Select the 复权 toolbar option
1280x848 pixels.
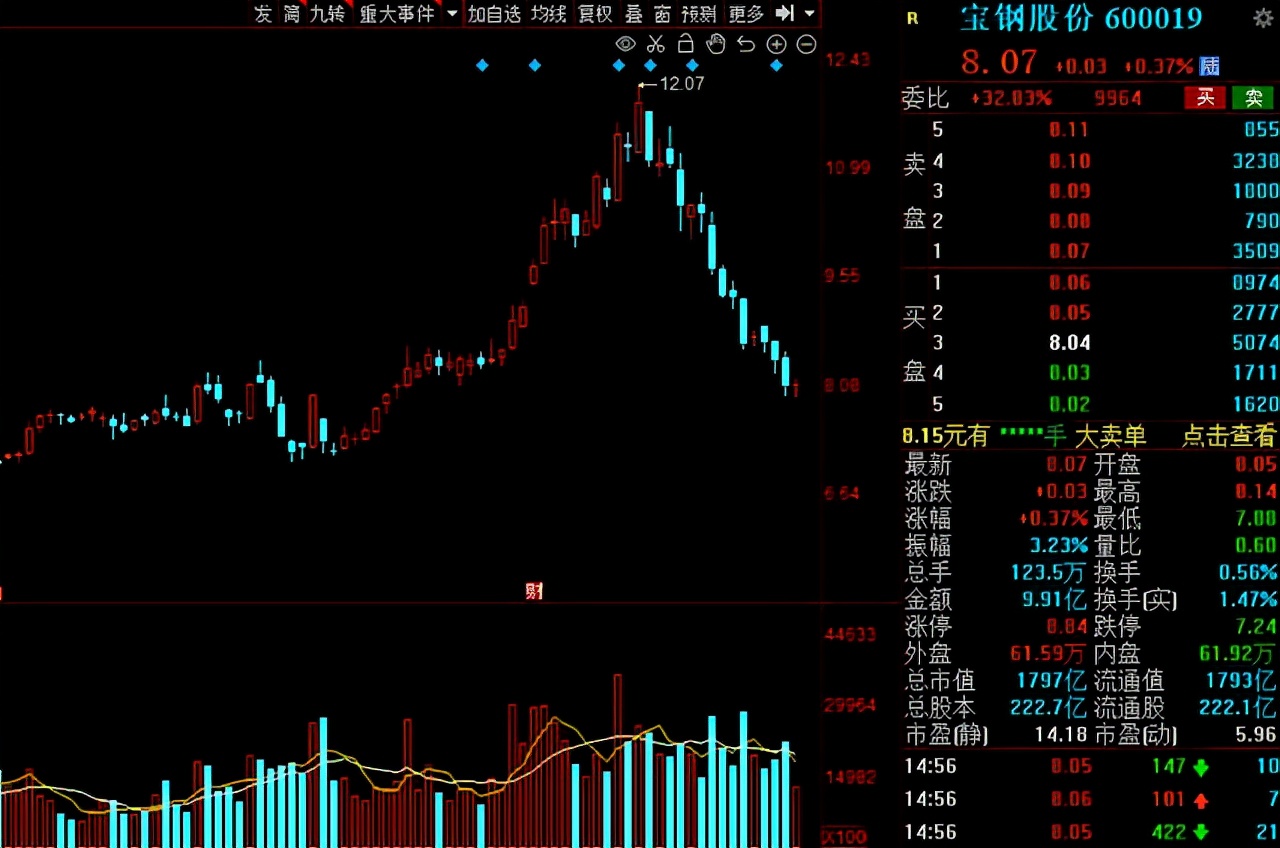point(595,14)
